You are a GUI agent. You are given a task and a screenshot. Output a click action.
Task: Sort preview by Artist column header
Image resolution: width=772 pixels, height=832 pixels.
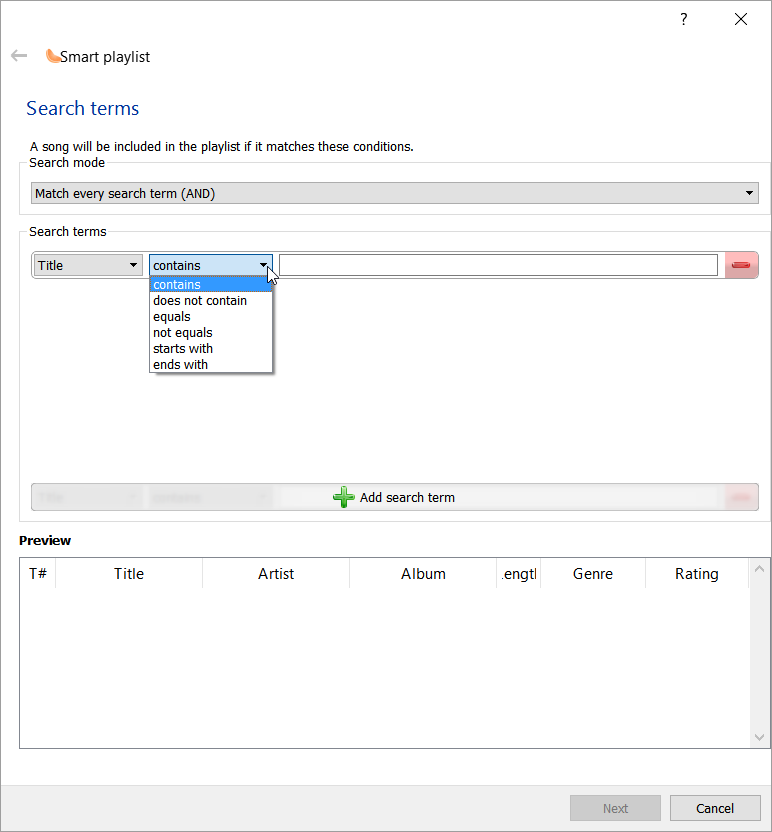click(x=276, y=573)
